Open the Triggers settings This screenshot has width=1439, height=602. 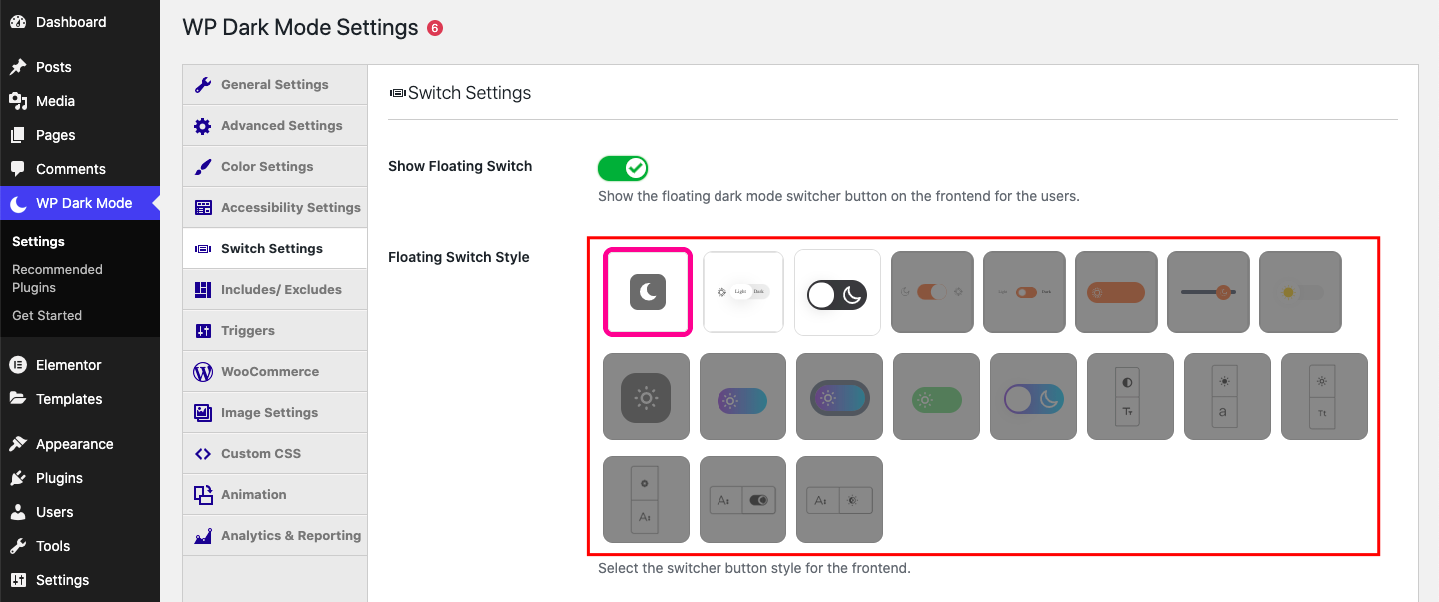click(x=274, y=330)
